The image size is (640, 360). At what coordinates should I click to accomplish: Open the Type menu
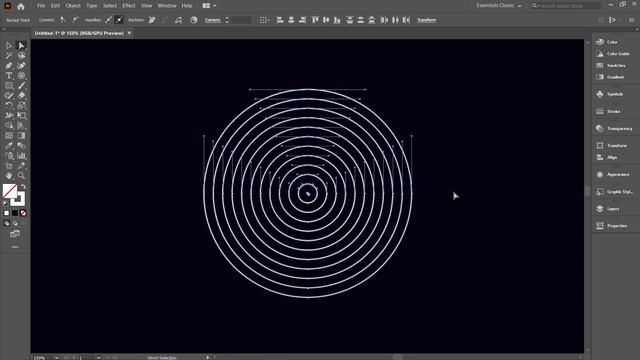(91, 6)
